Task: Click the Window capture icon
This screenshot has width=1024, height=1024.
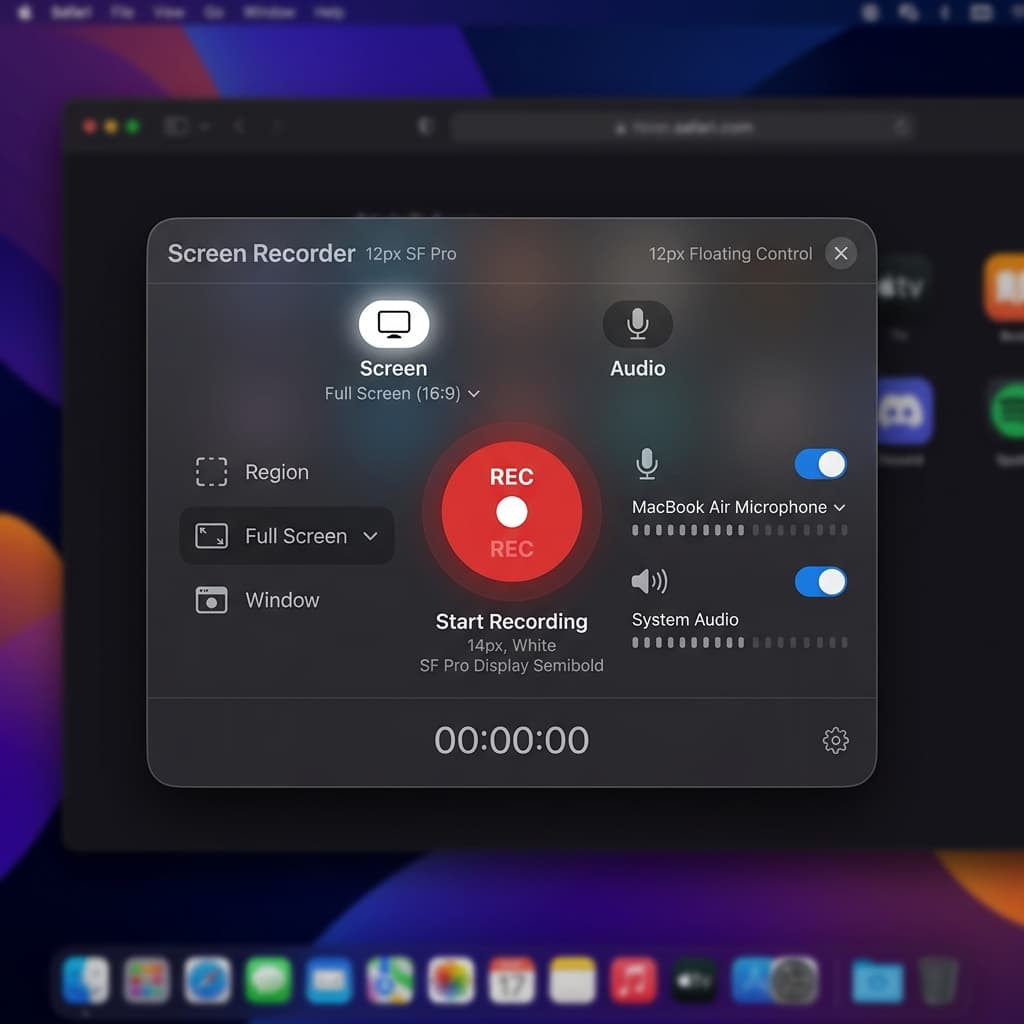Action: (211, 600)
